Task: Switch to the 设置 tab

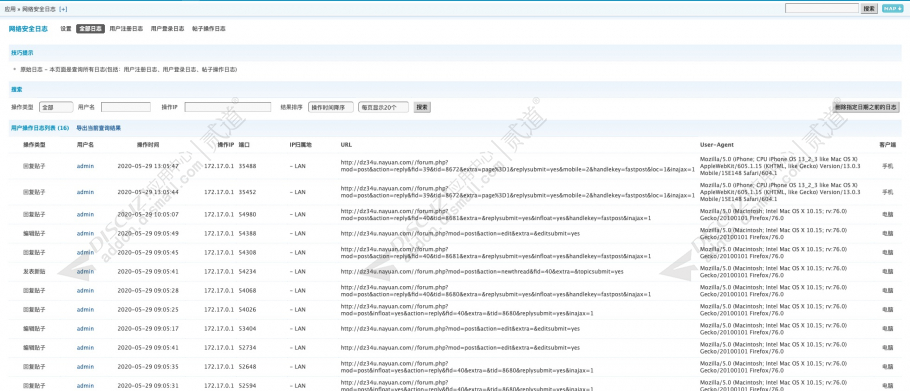Action: click(x=66, y=28)
